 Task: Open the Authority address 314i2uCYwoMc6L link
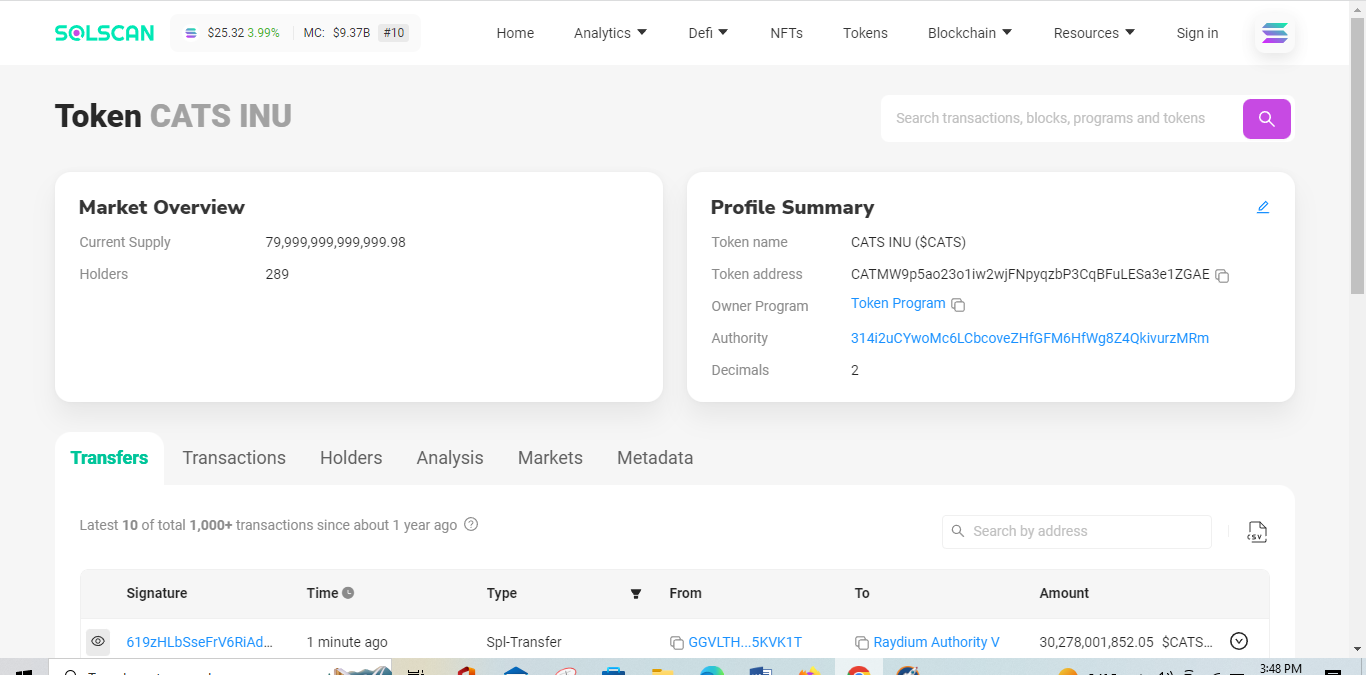1029,338
